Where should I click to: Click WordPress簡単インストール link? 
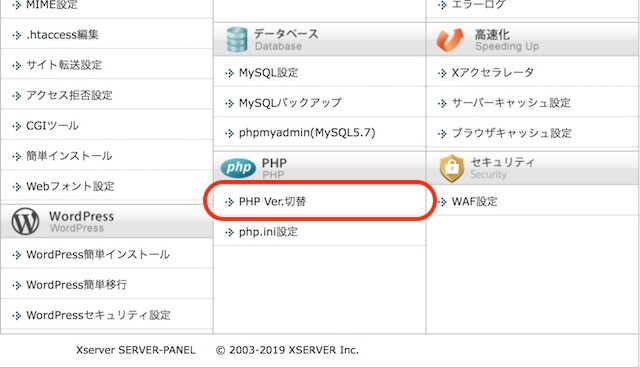coord(98,255)
